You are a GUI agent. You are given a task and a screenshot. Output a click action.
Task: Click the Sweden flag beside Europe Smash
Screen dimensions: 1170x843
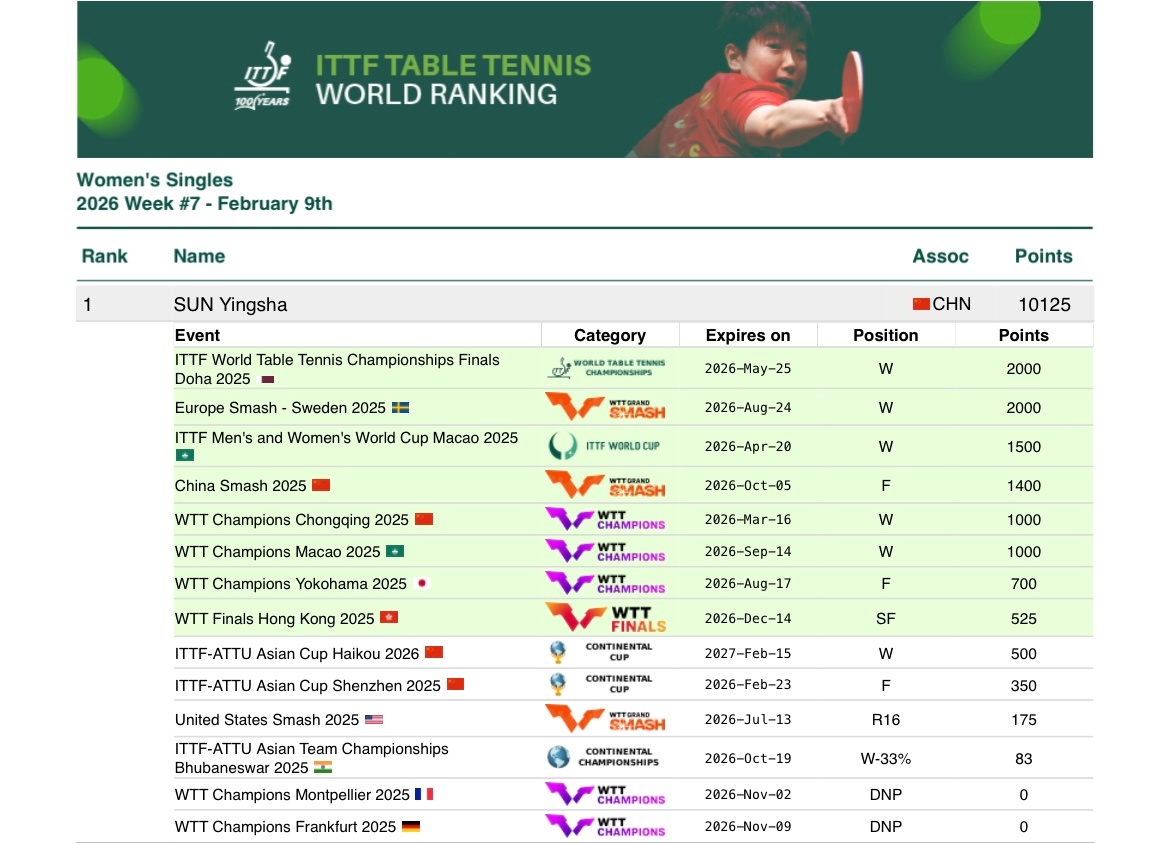pyautogui.click(x=401, y=407)
